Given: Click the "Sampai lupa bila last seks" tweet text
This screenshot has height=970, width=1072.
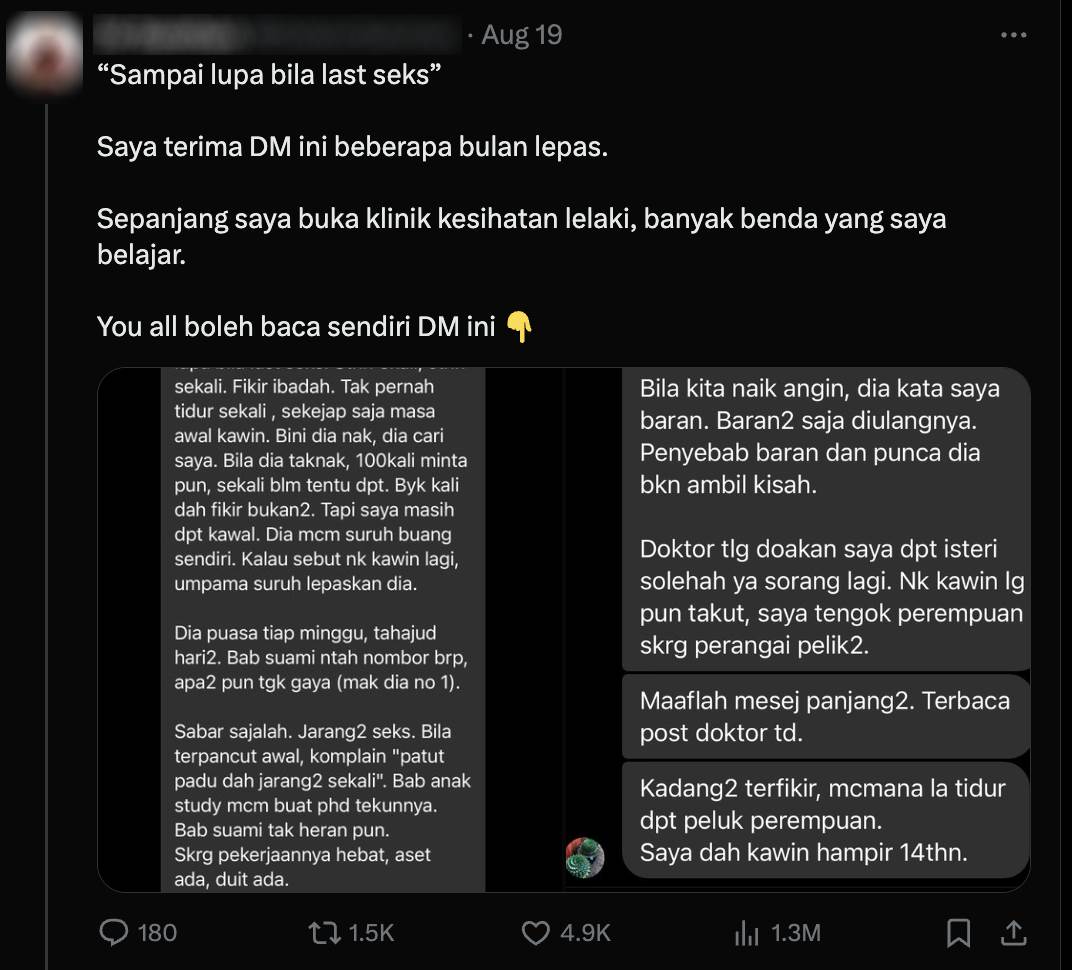Looking at the screenshot, I should [x=269, y=75].
